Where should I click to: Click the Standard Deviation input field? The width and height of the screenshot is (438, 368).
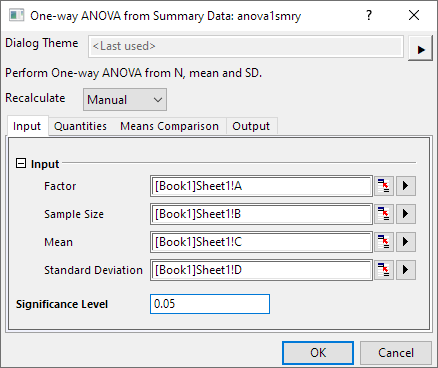click(261, 270)
